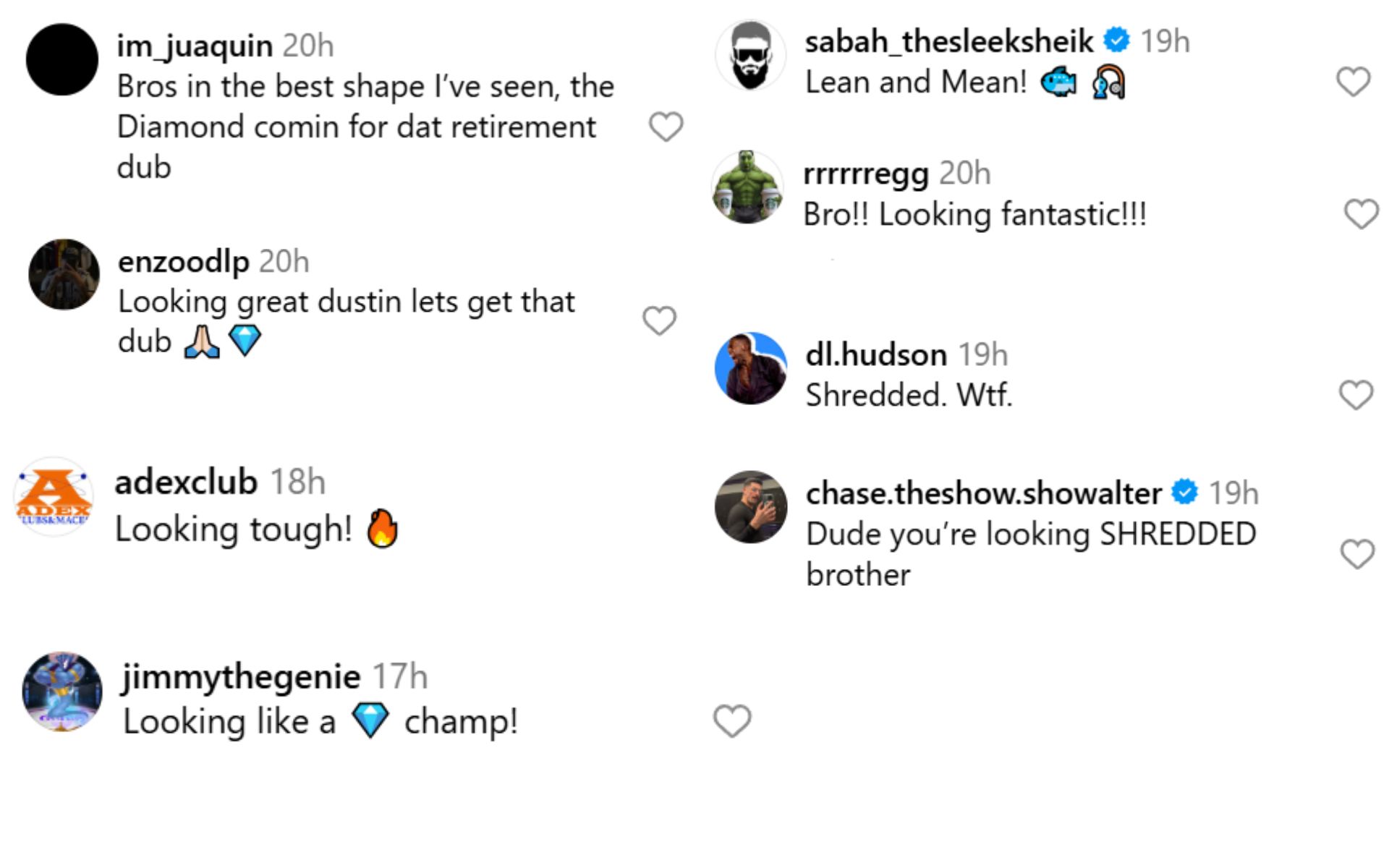Like chase.theshow.showalter's comment with the heart
This screenshot has width=1389, height=868.
click(x=1357, y=554)
